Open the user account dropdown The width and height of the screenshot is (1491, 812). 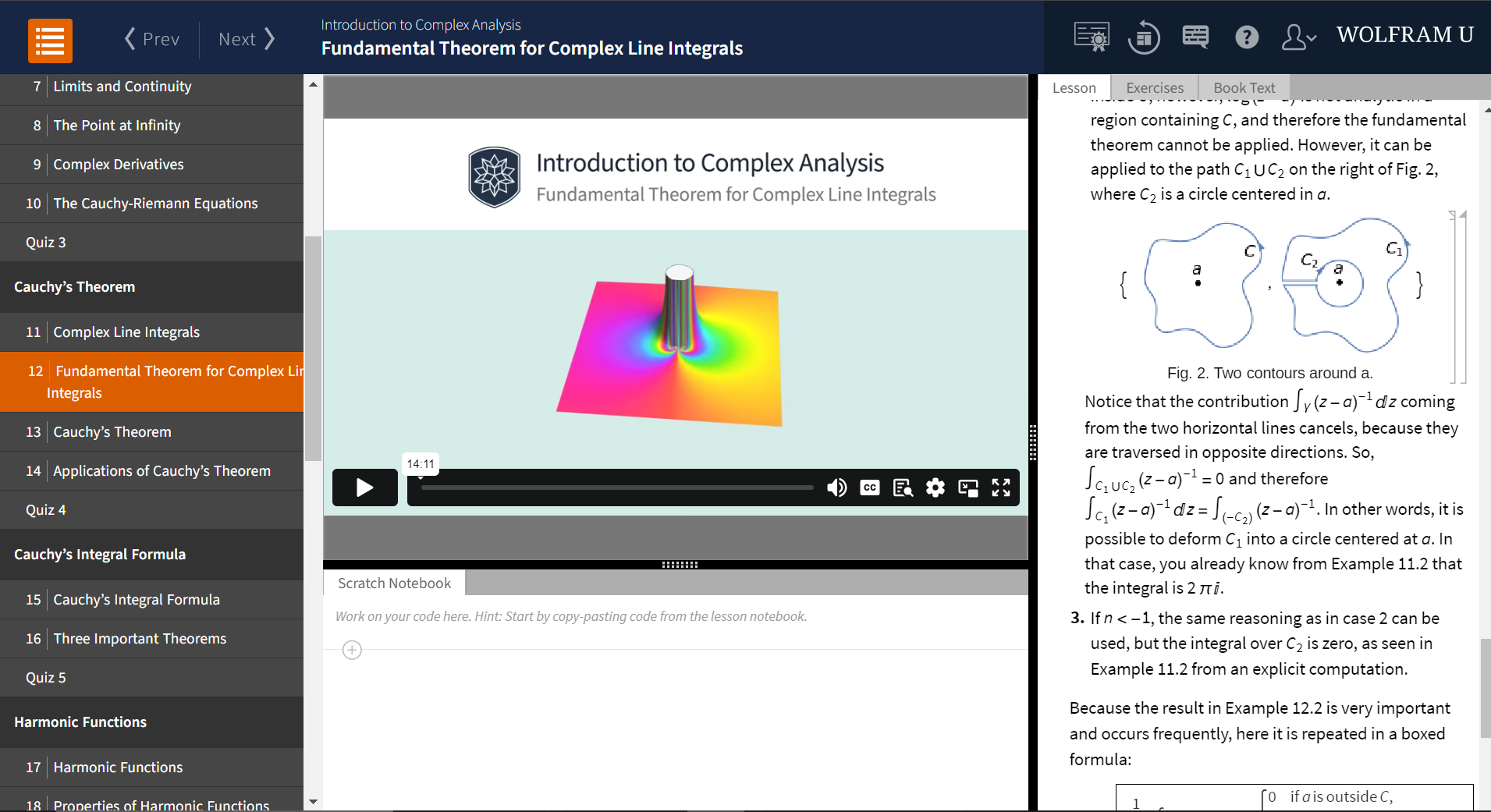[x=1299, y=37]
